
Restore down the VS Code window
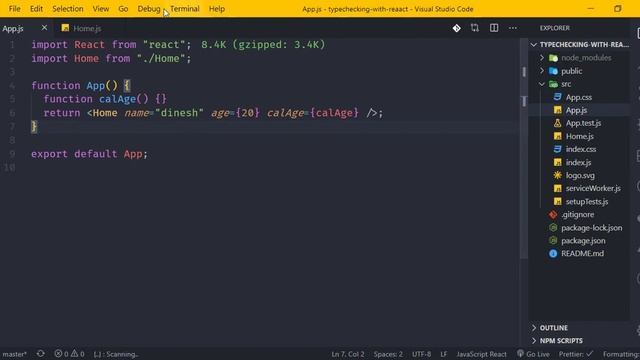(617, 9)
